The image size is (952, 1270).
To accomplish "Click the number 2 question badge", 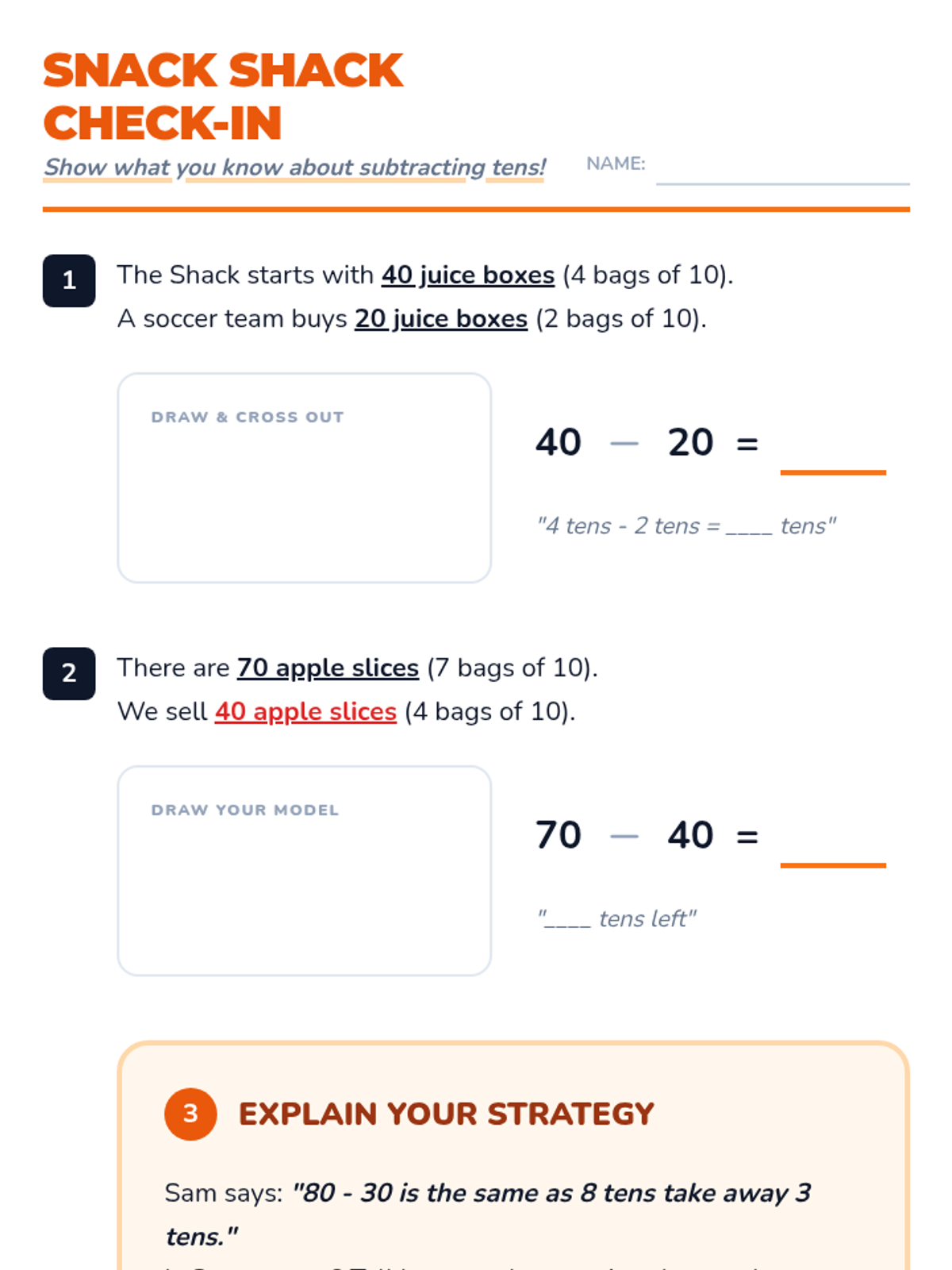I will pos(69,673).
